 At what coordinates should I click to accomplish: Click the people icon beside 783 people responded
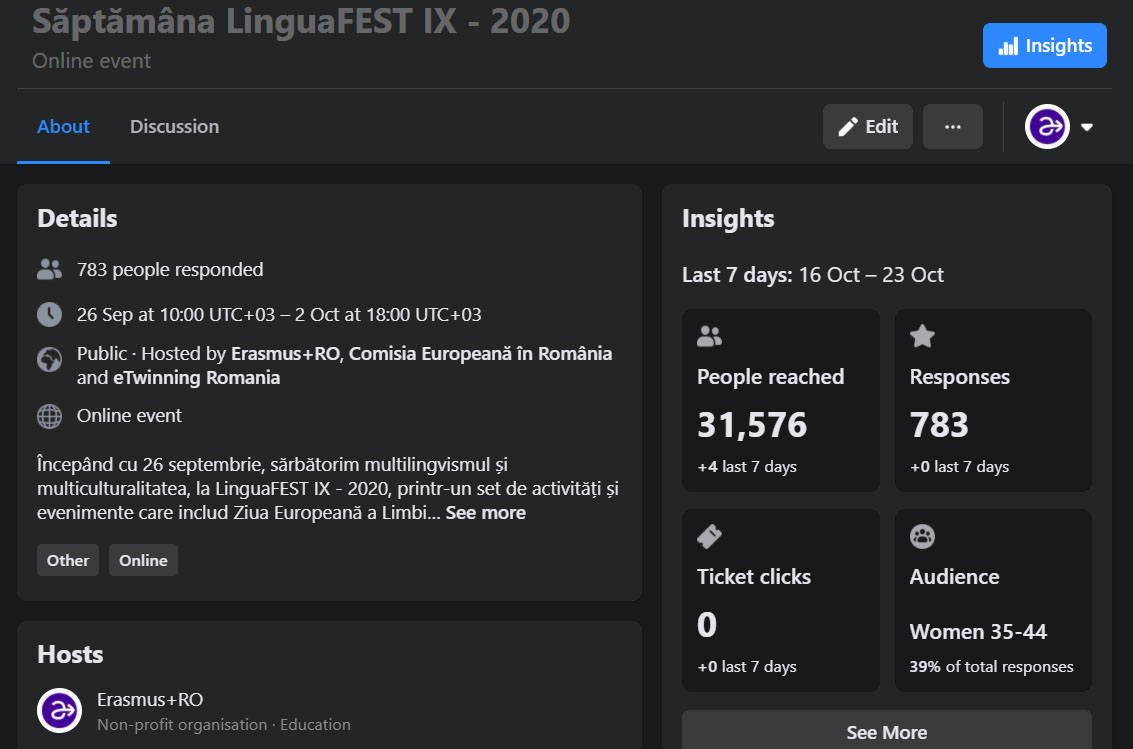(49, 269)
